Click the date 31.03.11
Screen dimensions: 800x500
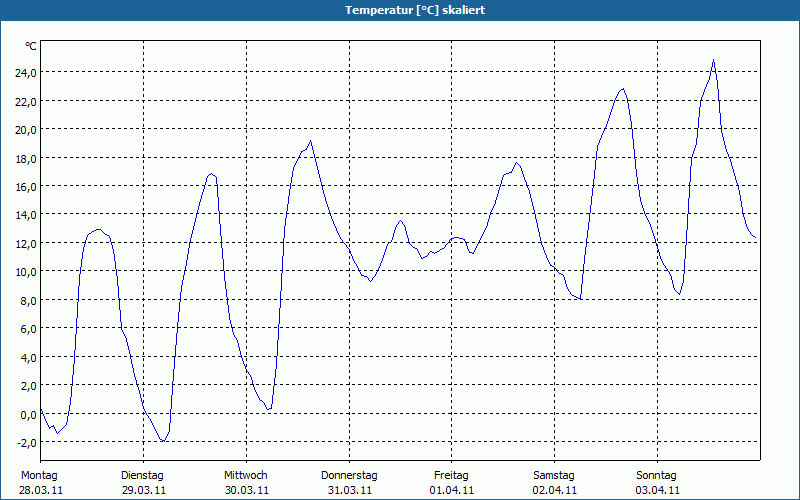[x=349, y=490]
